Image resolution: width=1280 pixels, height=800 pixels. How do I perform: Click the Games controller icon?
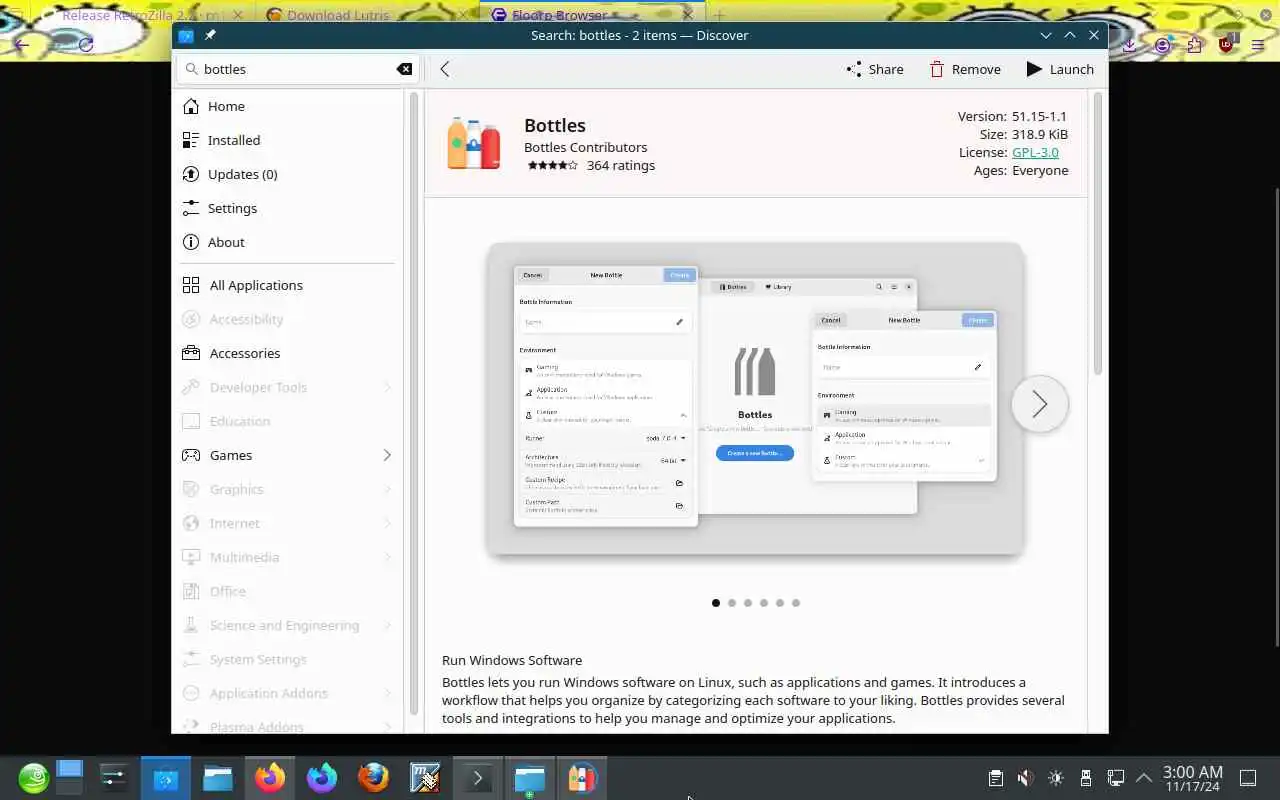click(x=191, y=455)
